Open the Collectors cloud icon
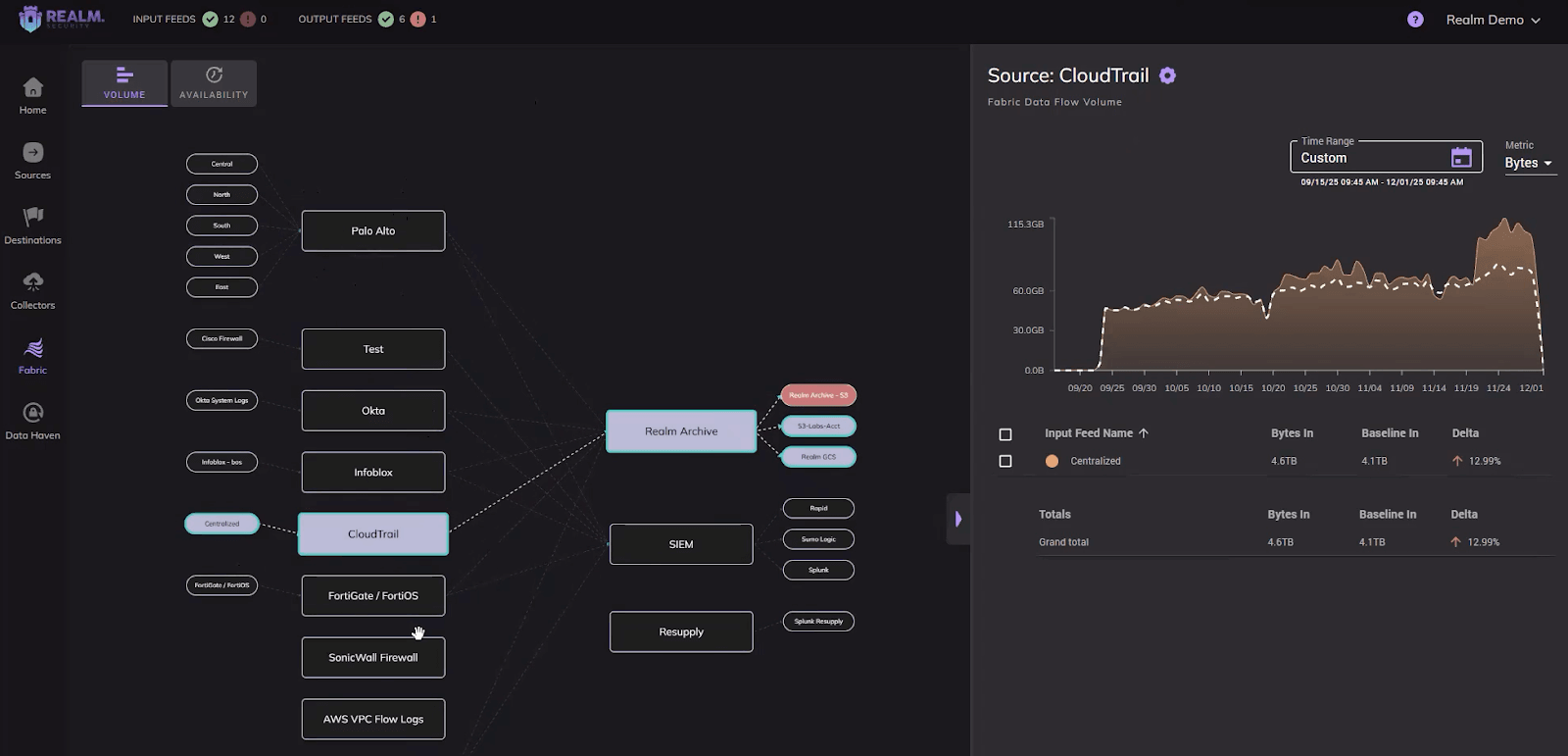 click(x=32, y=282)
